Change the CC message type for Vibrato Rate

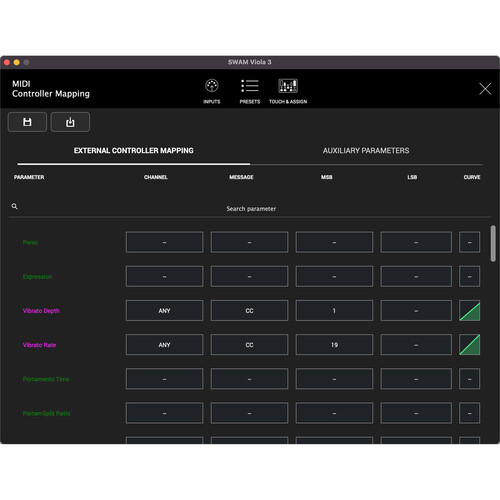249,345
